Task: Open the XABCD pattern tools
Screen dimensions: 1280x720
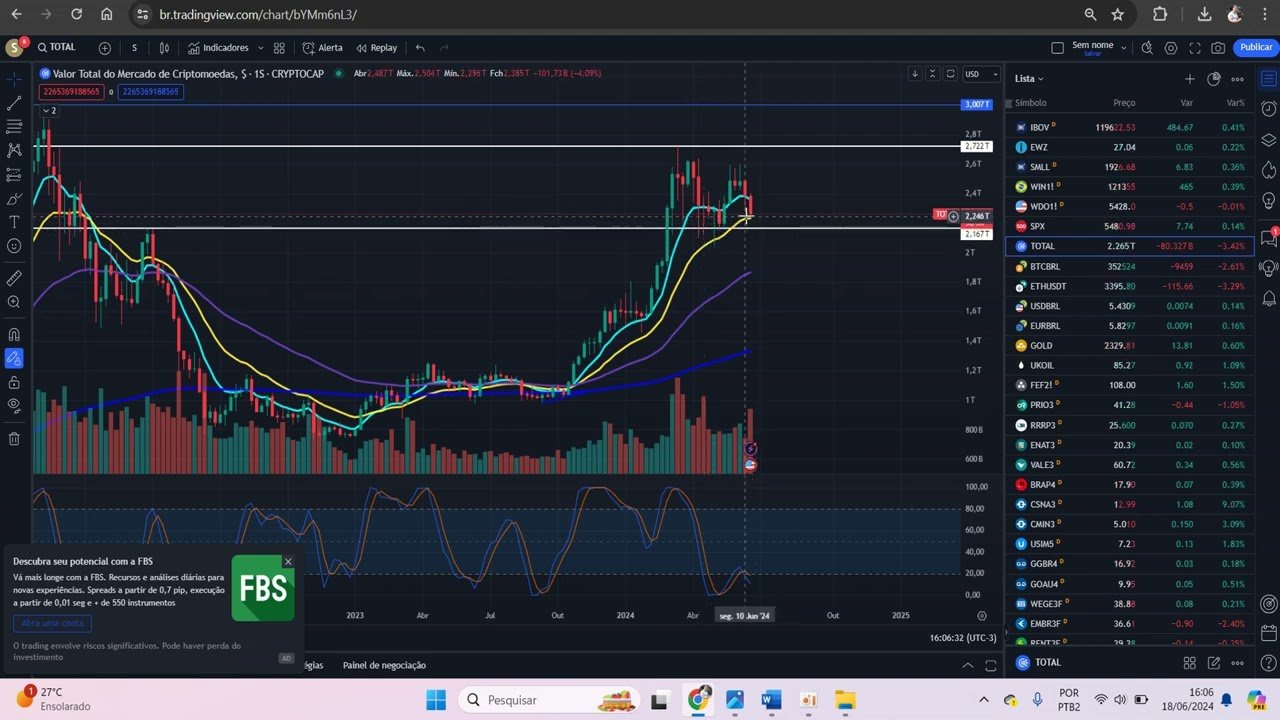Action: (x=14, y=150)
